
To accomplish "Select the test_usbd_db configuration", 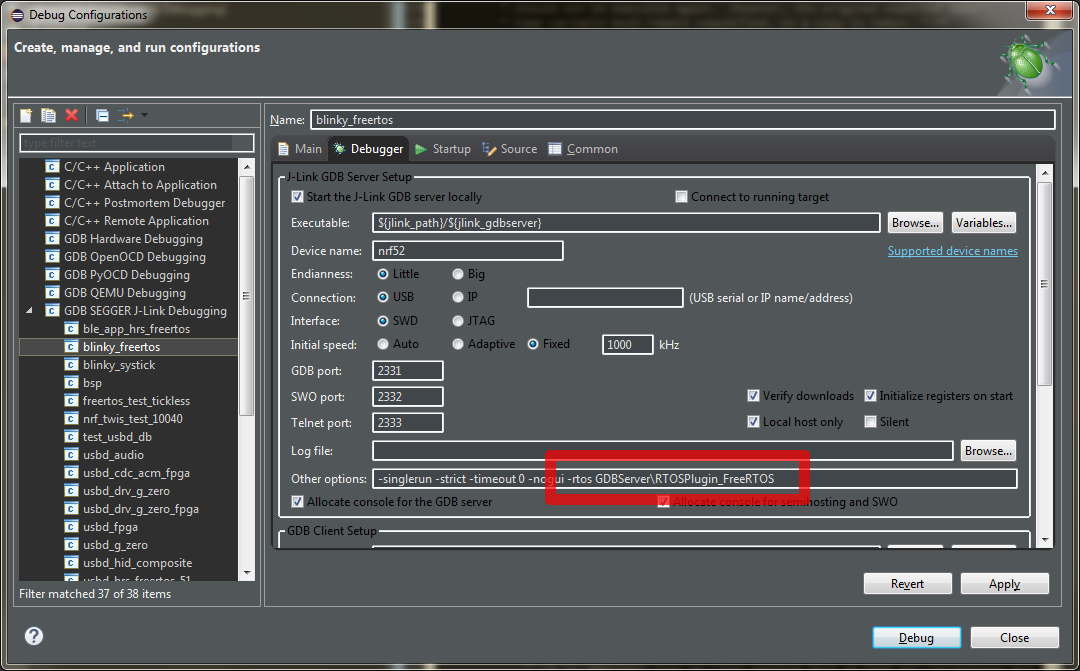I will [117, 436].
